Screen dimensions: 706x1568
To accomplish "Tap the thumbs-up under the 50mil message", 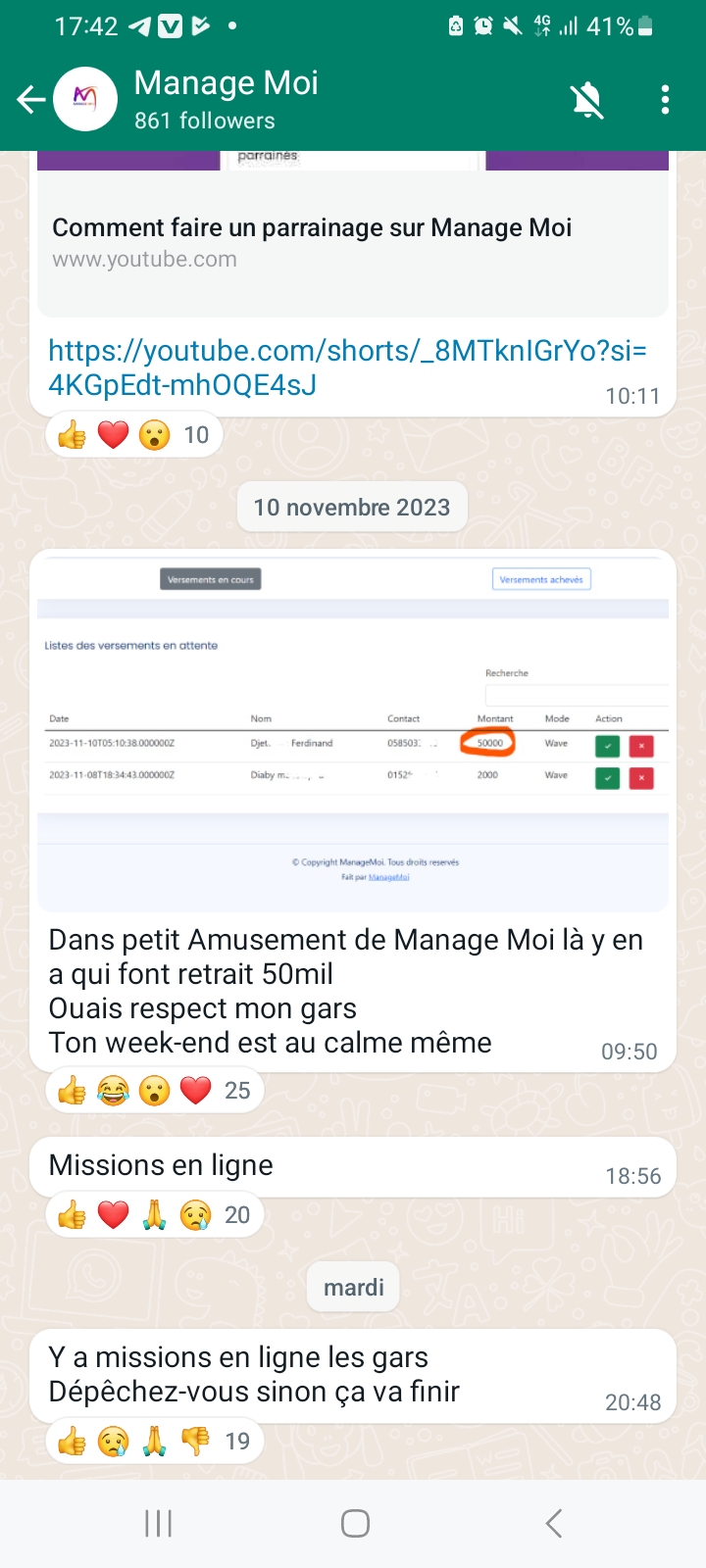I will (x=72, y=1091).
